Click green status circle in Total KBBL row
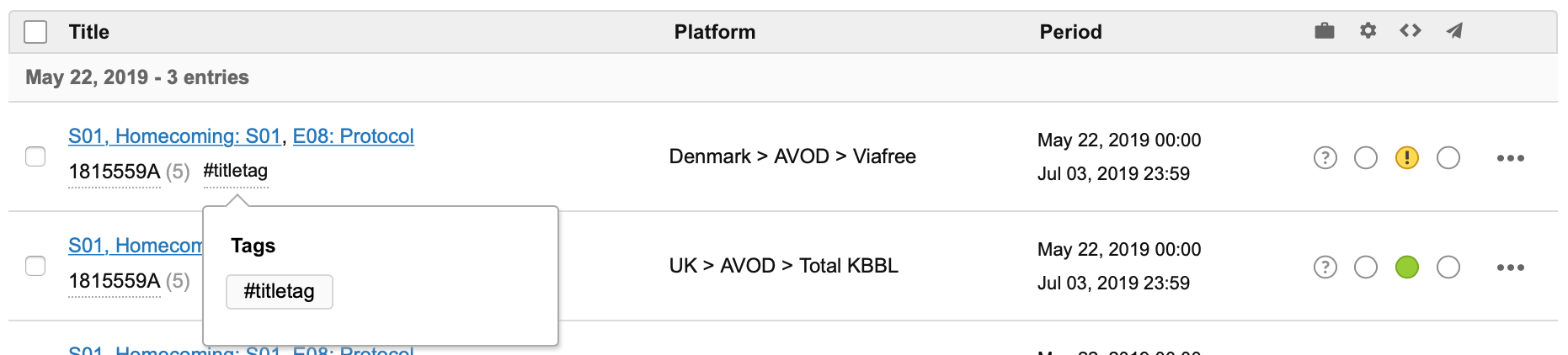The width and height of the screenshot is (1568, 355). tap(1406, 267)
